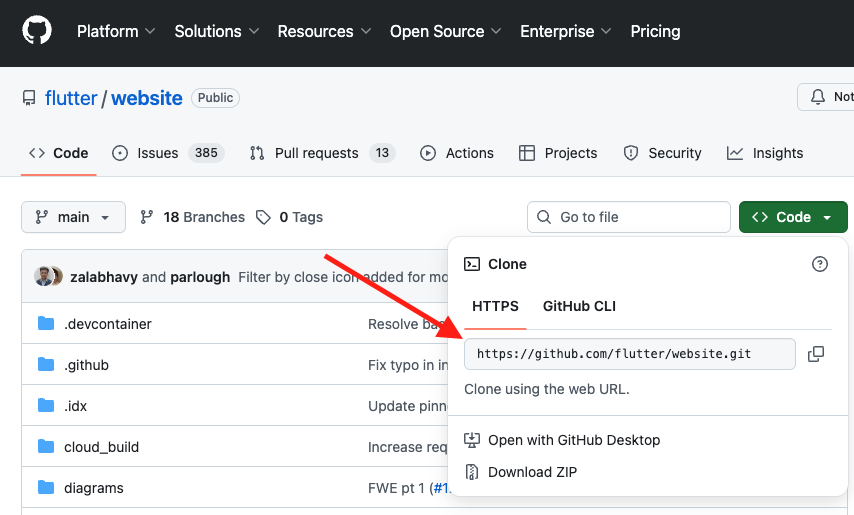Click the folder icon beside .github
Image resolution: width=854 pixels, height=515 pixels.
click(46, 364)
